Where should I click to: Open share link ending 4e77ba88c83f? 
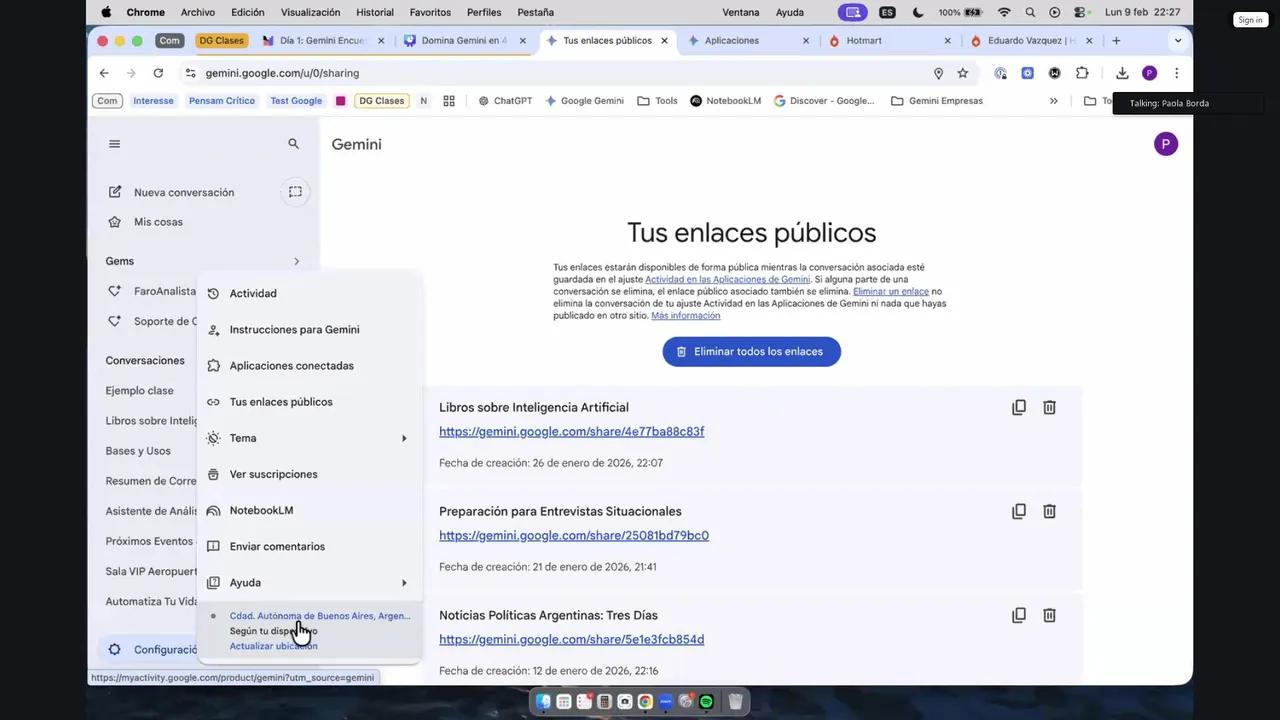571,432
